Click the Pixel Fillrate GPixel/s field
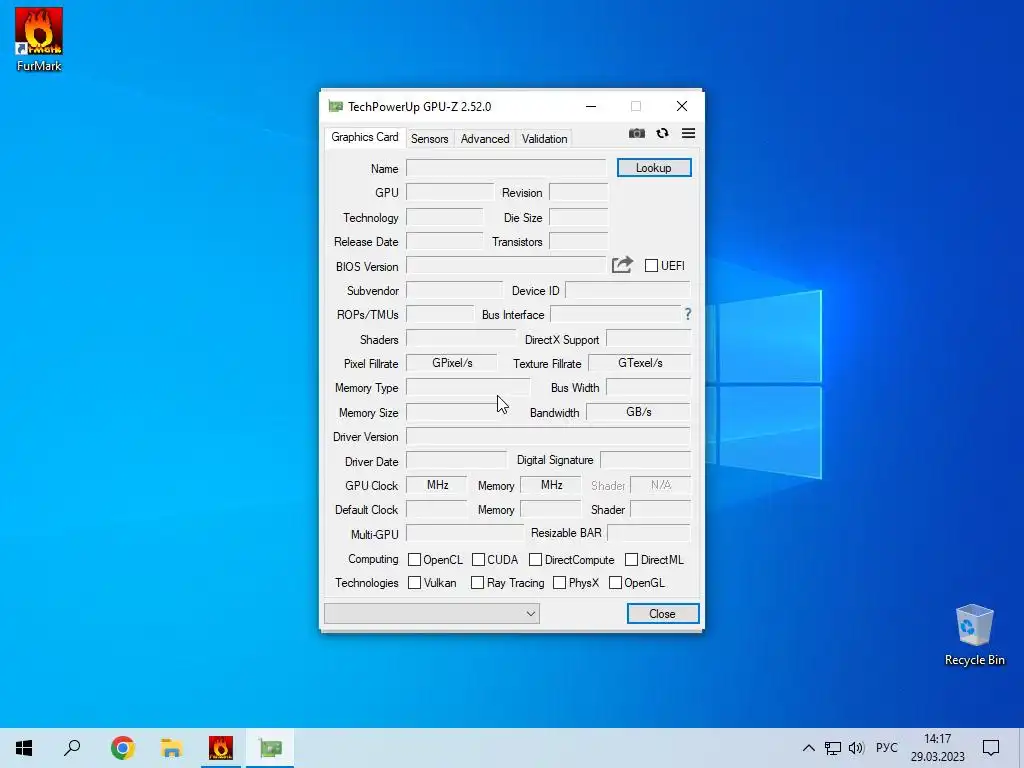This screenshot has height=768, width=1024. [x=451, y=362]
